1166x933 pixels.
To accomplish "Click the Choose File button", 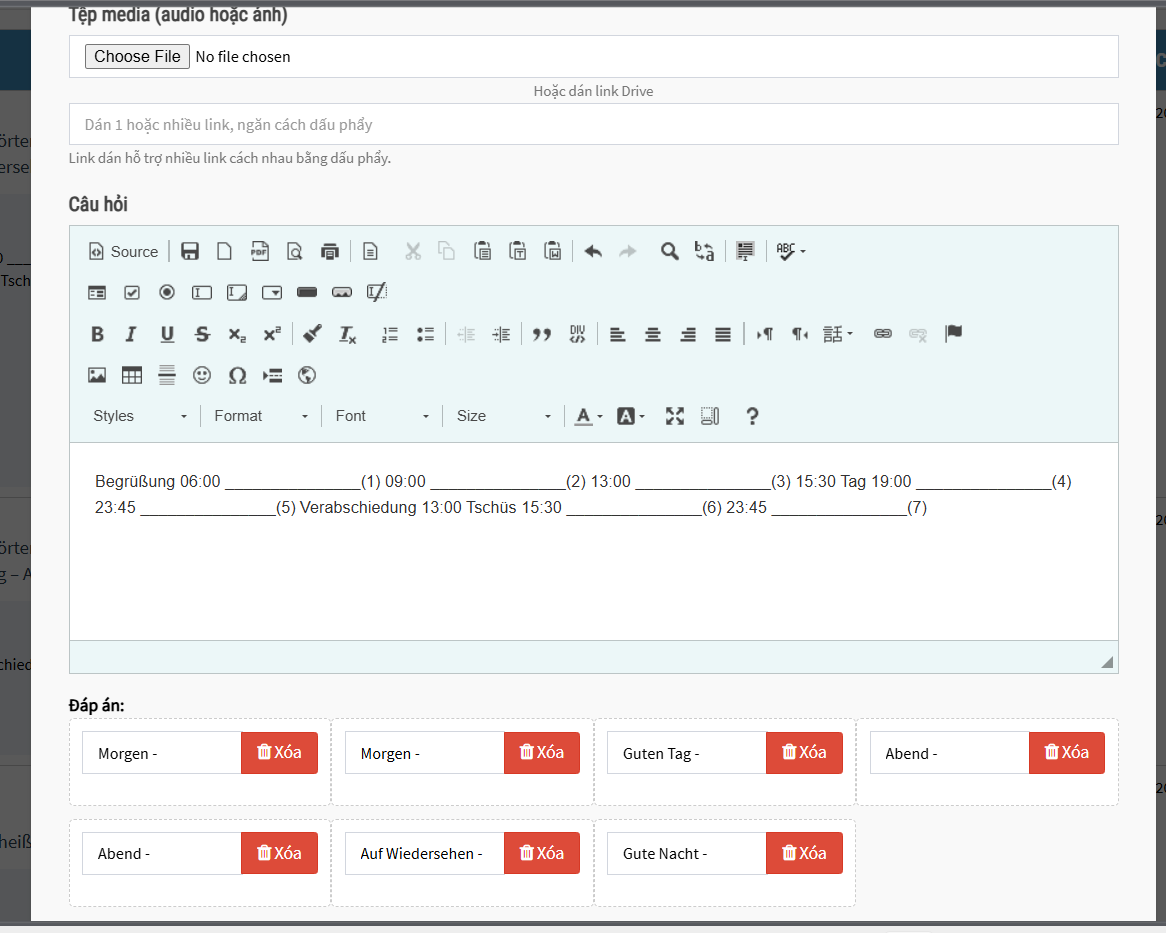I will click(137, 56).
